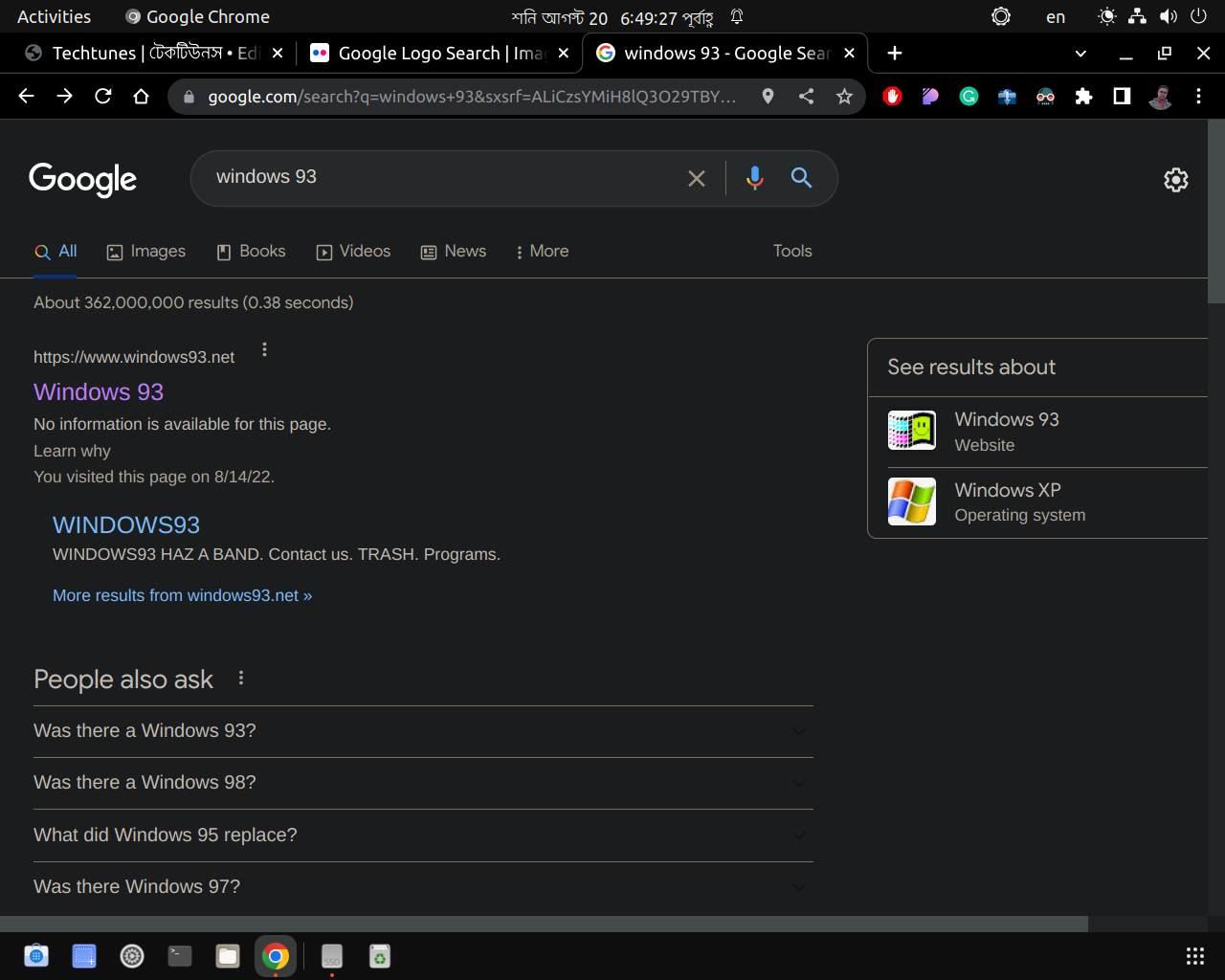This screenshot has height=980, width=1225.
Task: Switch to the Google Logo Search tab
Action: pos(440,54)
